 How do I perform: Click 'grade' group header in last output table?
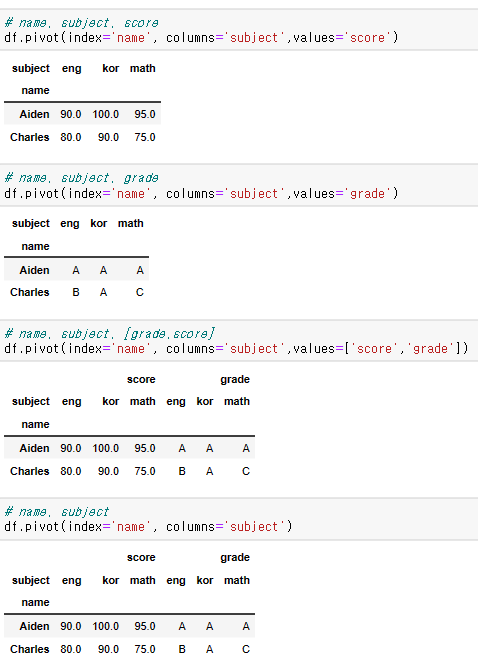tap(235, 557)
